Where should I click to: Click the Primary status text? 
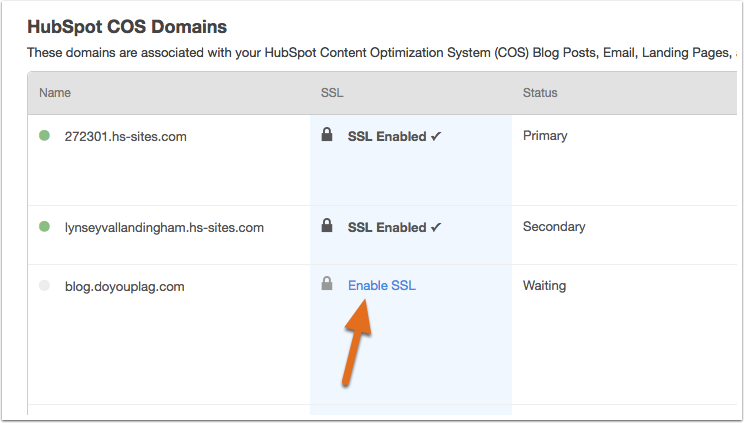tap(545, 136)
